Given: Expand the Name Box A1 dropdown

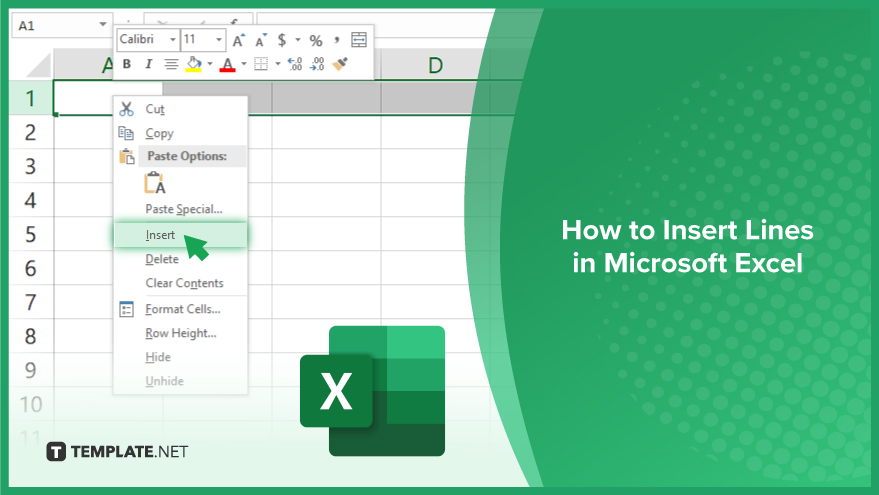Looking at the screenshot, I should click(x=103, y=25).
